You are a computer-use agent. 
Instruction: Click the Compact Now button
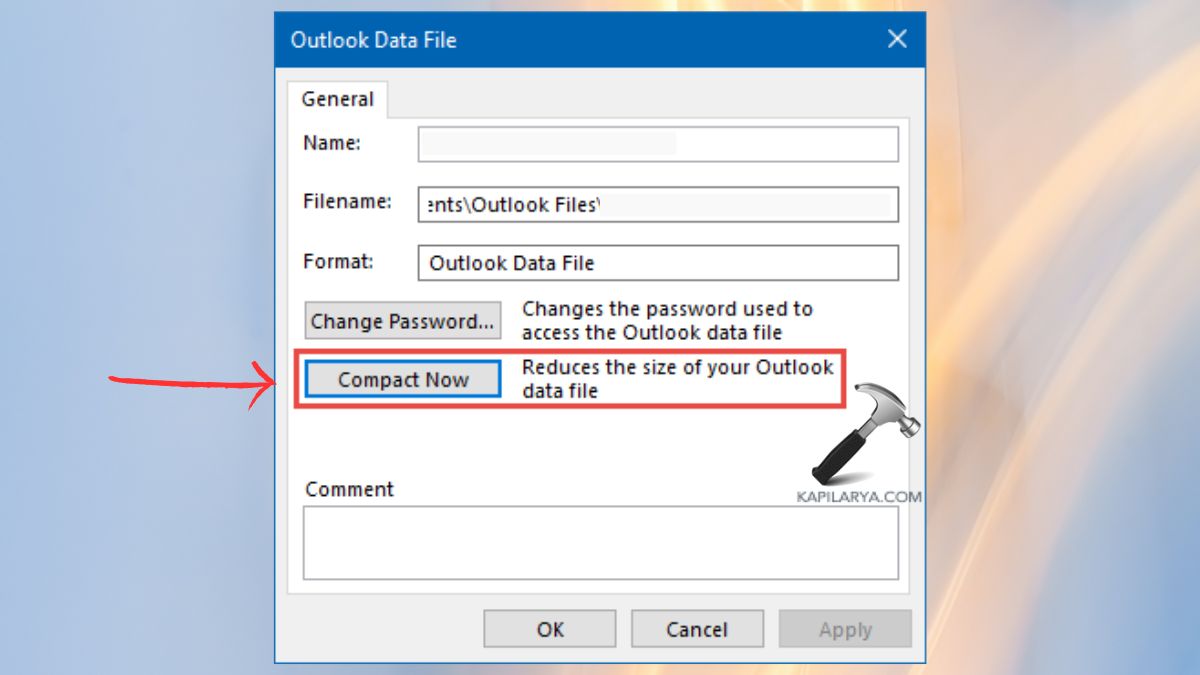pos(401,379)
